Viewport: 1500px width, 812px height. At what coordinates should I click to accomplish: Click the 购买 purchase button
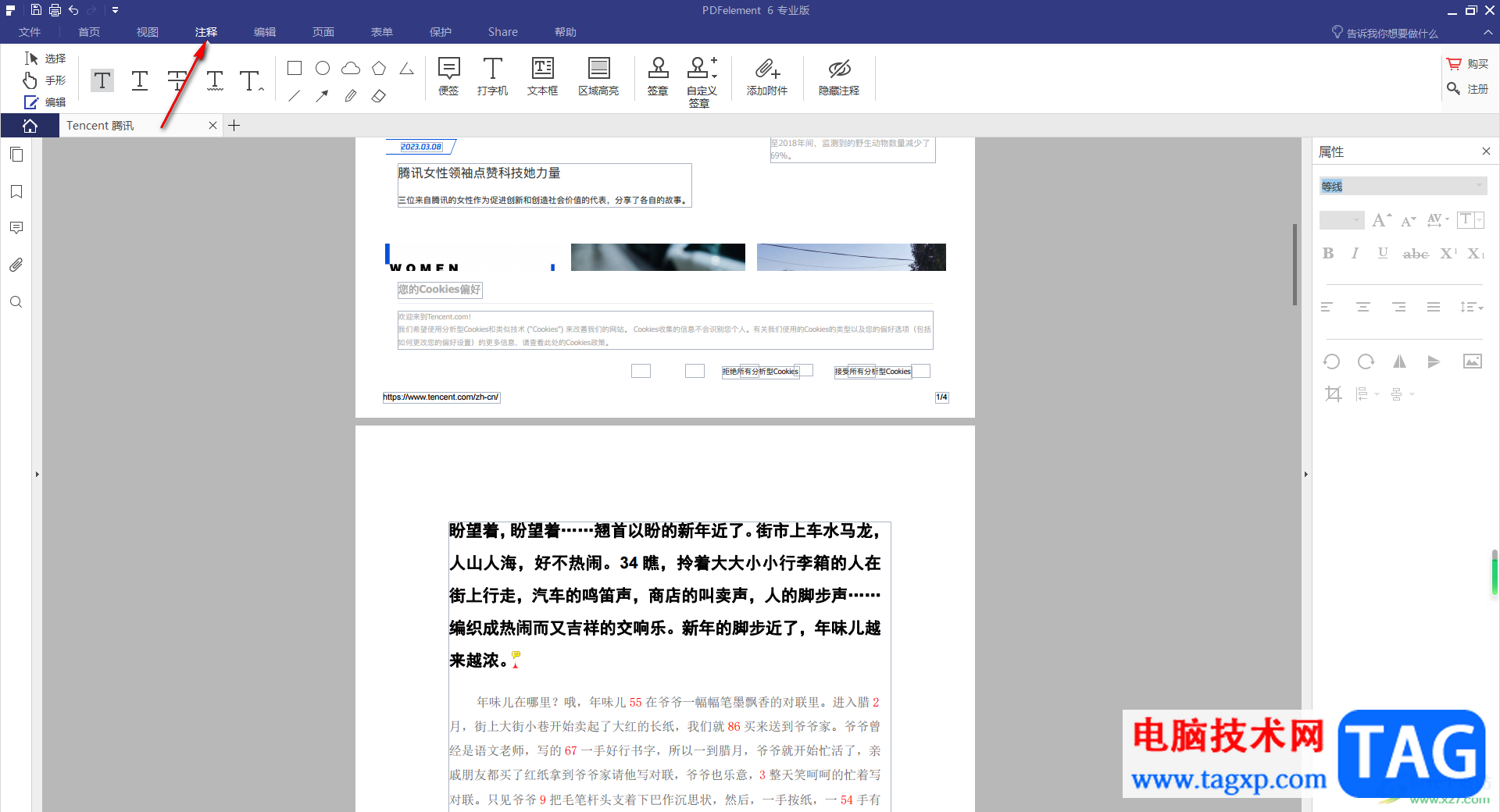[1467, 64]
